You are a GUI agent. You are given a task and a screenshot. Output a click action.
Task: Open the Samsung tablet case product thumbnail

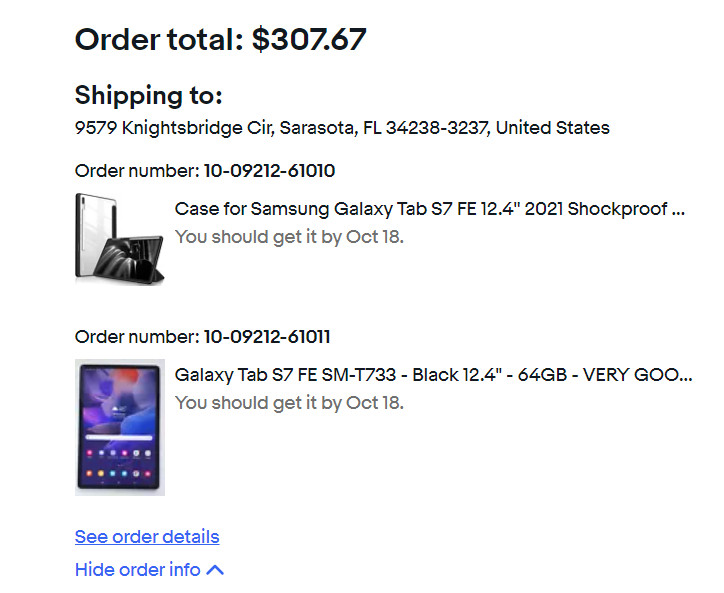pos(120,238)
